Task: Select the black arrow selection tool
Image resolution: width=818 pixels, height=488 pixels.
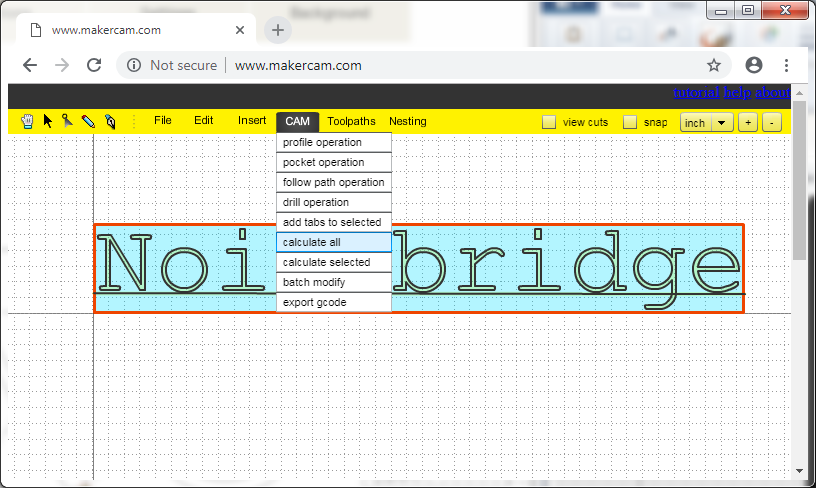Action: click(x=47, y=121)
